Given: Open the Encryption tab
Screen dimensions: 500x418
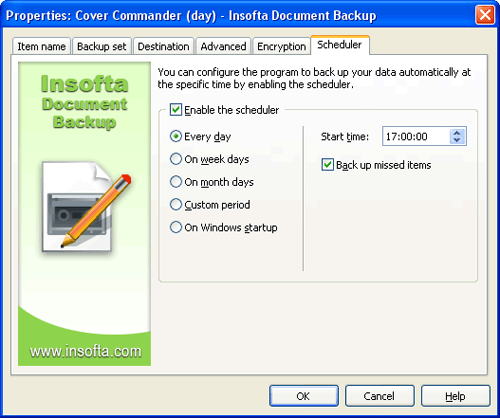Looking at the screenshot, I should (x=282, y=46).
